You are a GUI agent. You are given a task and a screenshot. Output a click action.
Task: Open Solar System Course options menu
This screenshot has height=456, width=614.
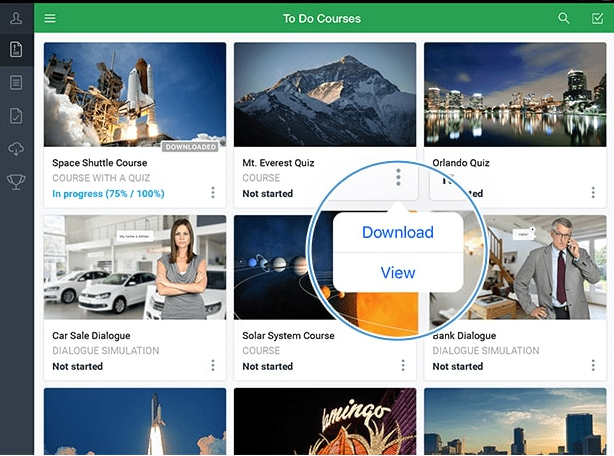[403, 366]
